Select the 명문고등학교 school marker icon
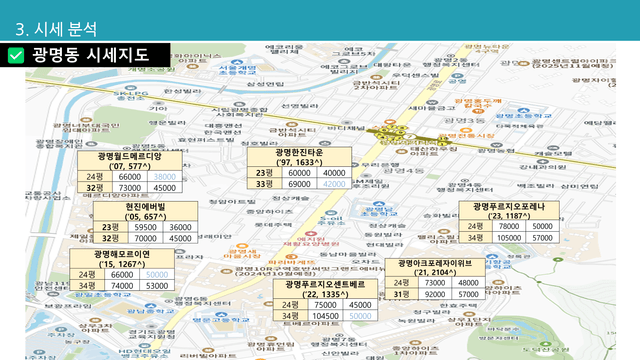The image size is (640, 360). [x=221, y=315]
